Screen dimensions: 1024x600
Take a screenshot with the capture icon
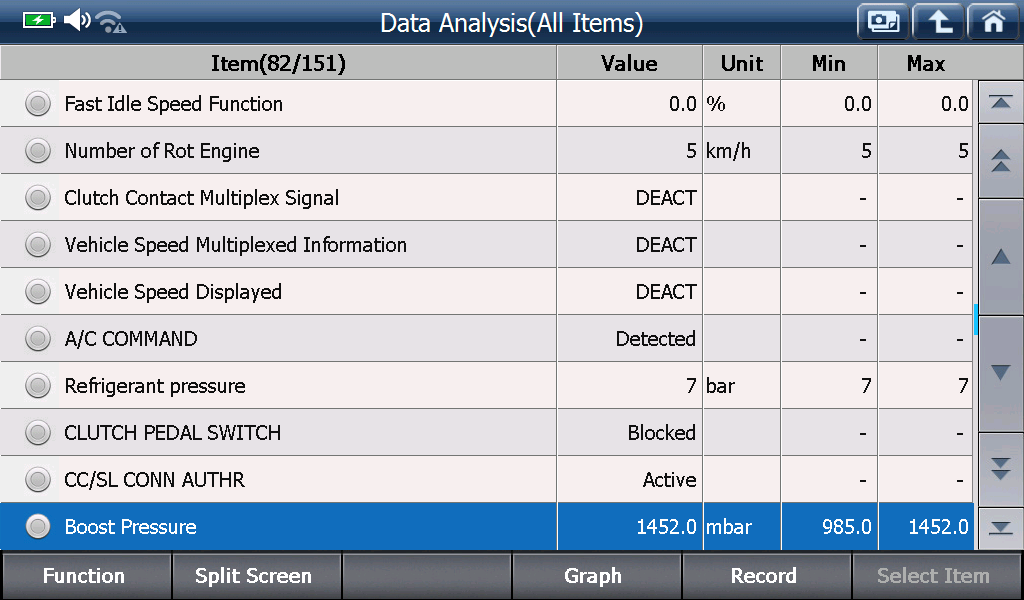(x=883, y=22)
